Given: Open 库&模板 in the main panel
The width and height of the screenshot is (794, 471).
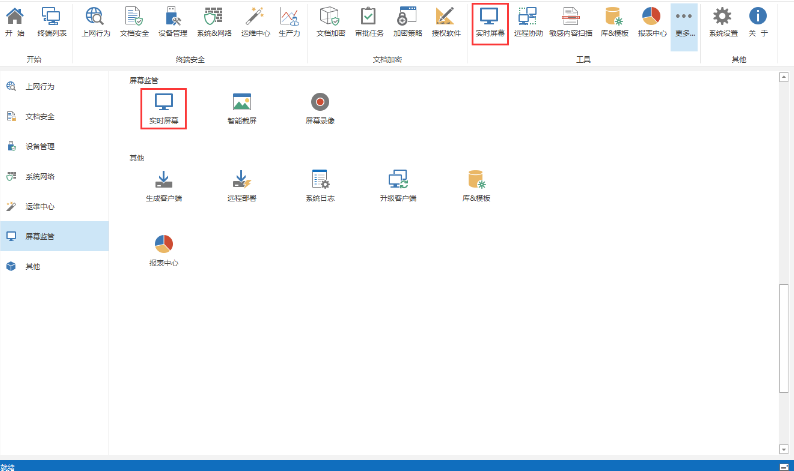Looking at the screenshot, I should pyautogui.click(x=476, y=185).
